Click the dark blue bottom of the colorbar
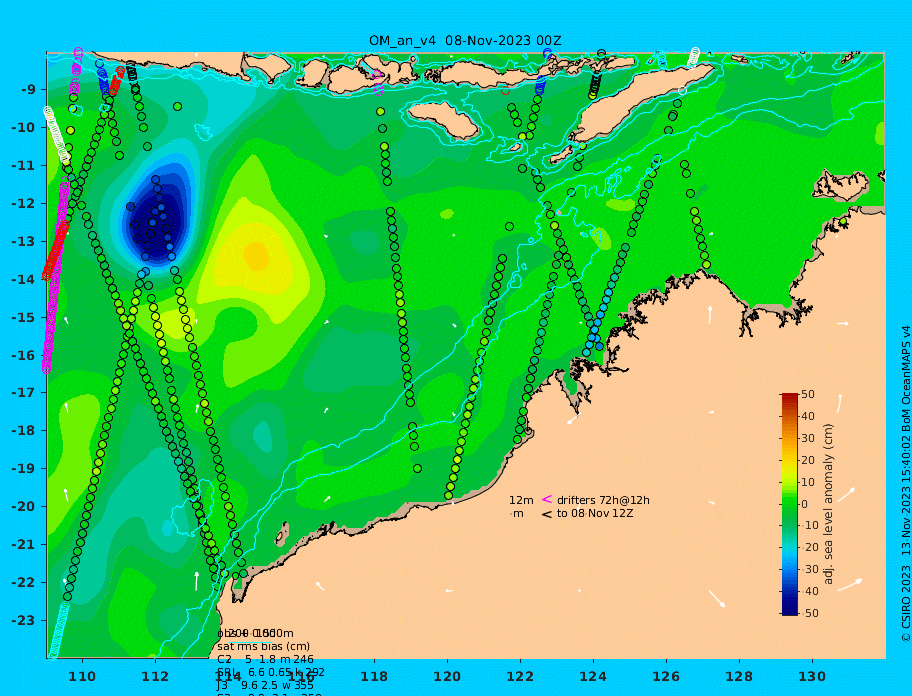This screenshot has height=696, width=912. click(x=790, y=609)
